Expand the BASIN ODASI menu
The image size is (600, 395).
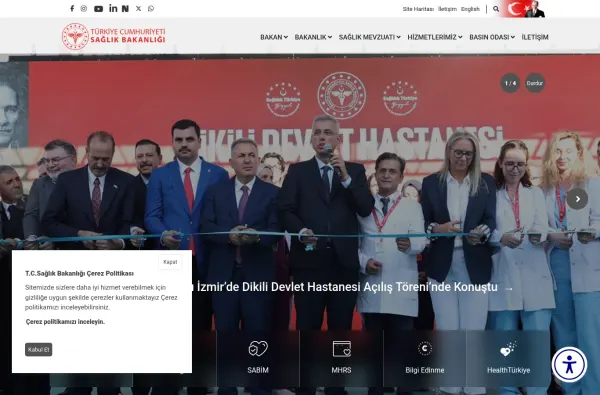pyautogui.click(x=492, y=37)
